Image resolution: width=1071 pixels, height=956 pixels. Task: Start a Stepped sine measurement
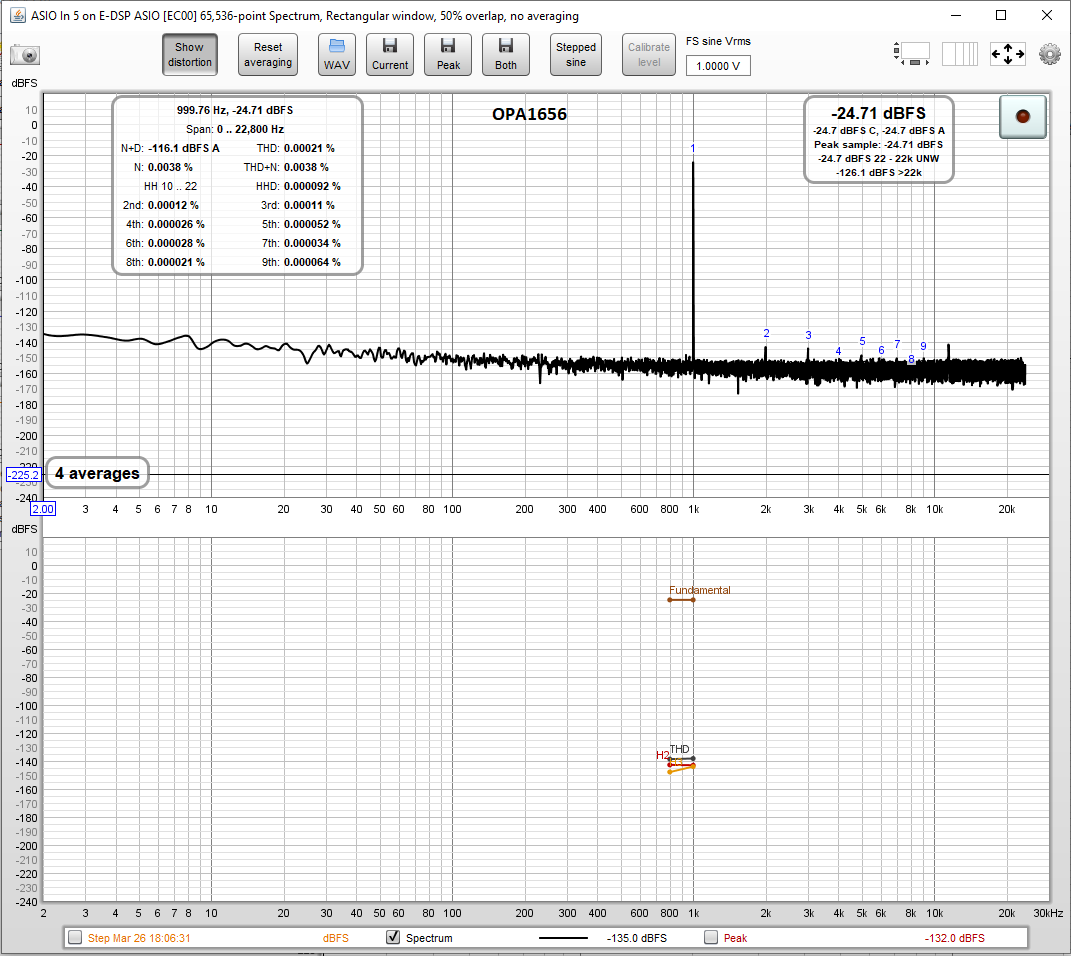576,55
